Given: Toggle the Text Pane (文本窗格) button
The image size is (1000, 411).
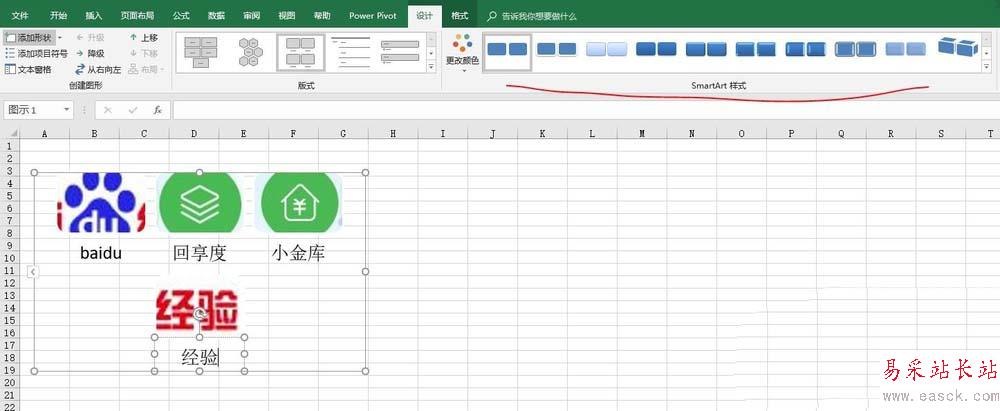Looking at the screenshot, I should pos(28,69).
